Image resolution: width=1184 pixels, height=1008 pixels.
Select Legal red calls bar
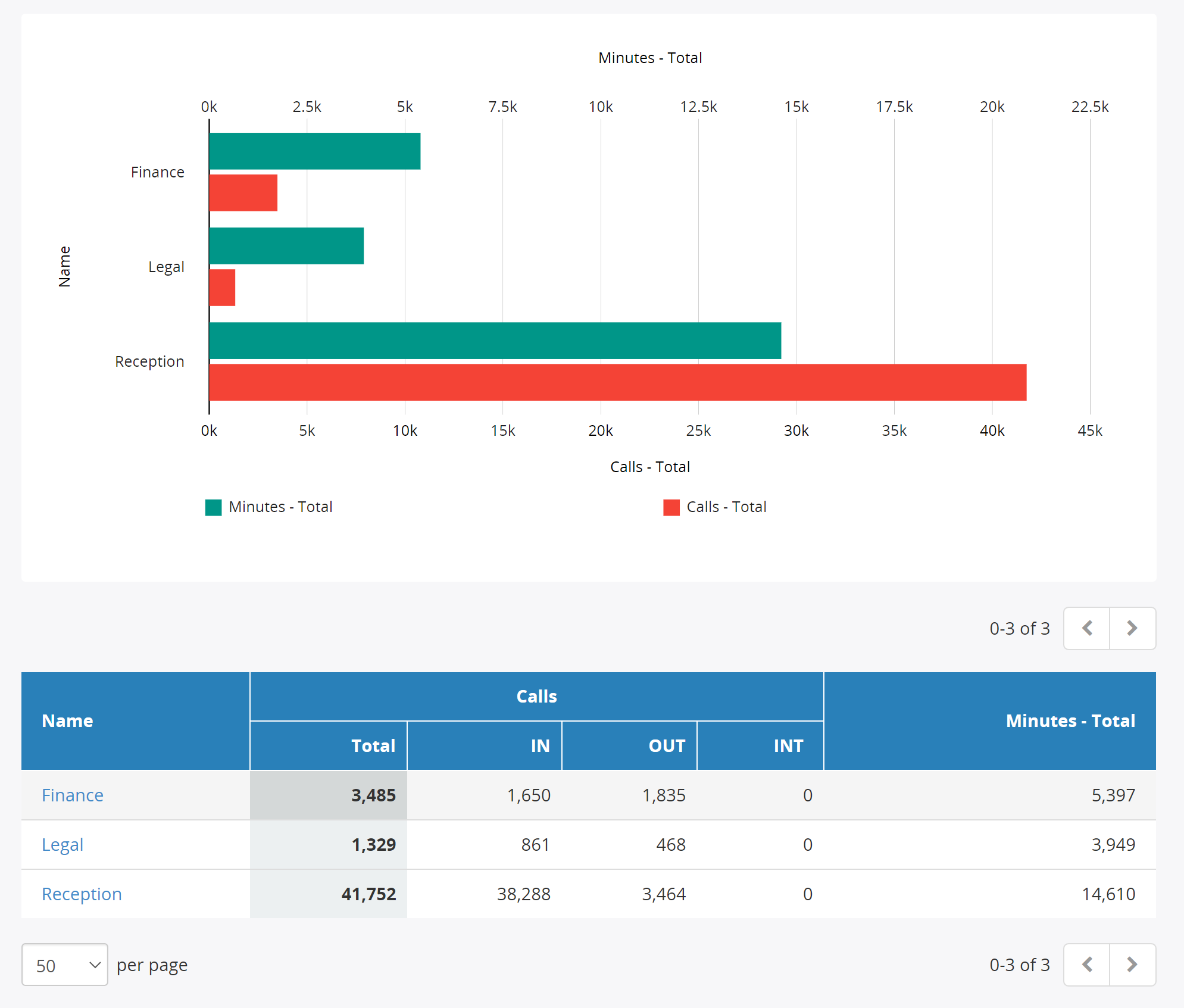click(223, 288)
